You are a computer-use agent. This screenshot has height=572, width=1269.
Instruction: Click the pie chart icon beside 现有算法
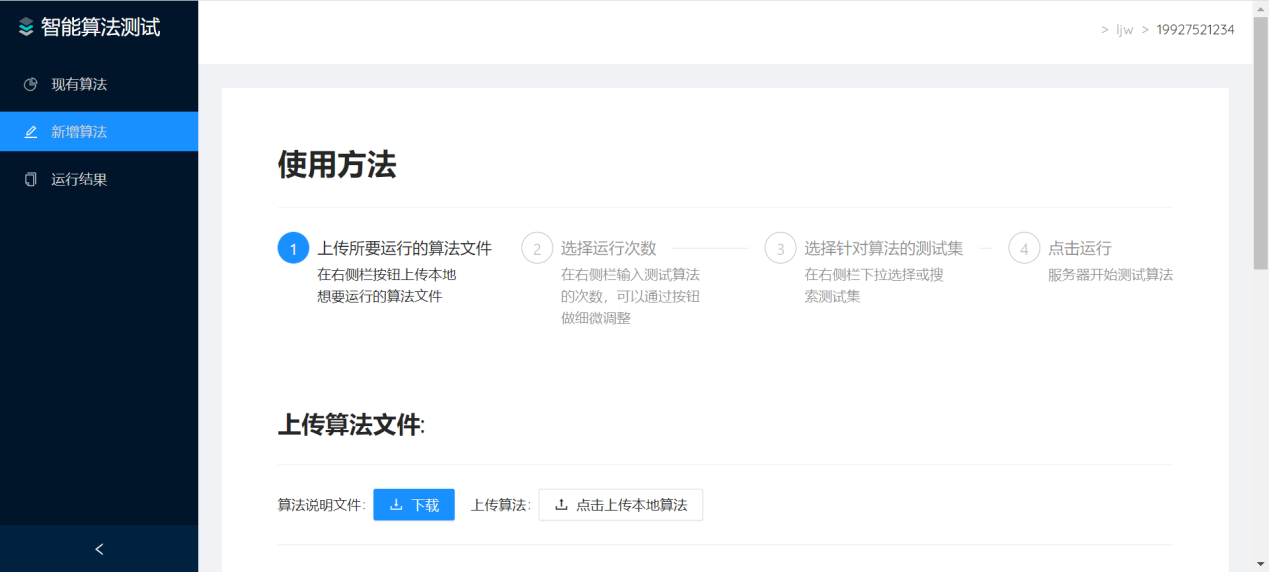tap(31, 84)
